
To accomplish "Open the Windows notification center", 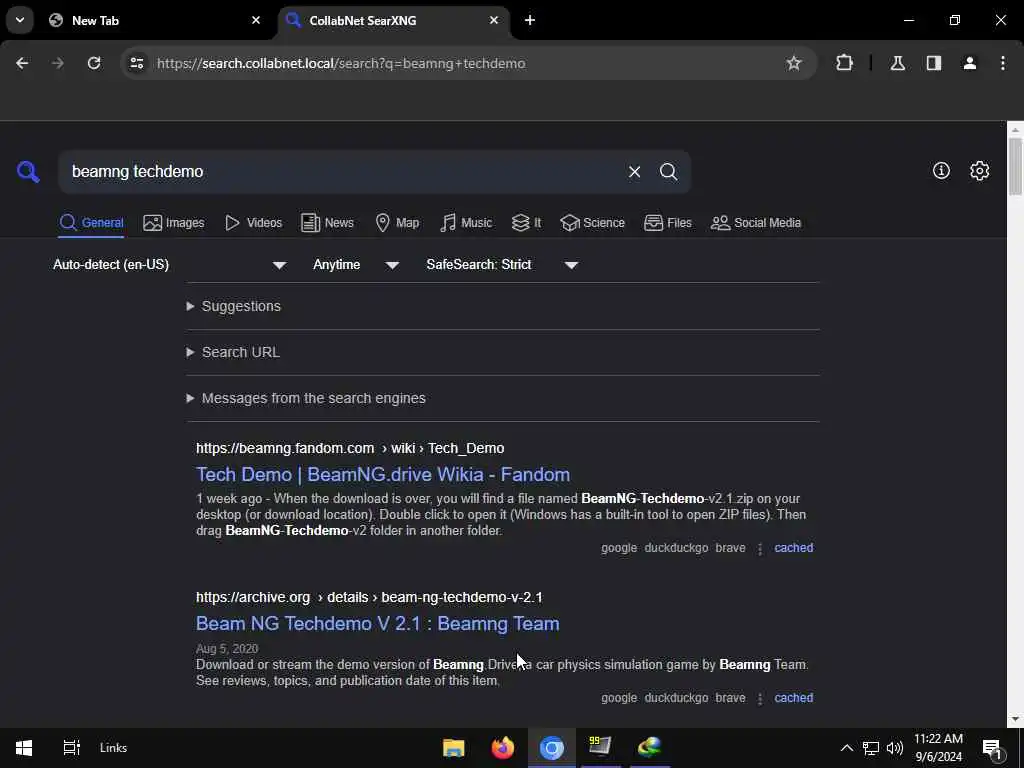I will point(991,748).
